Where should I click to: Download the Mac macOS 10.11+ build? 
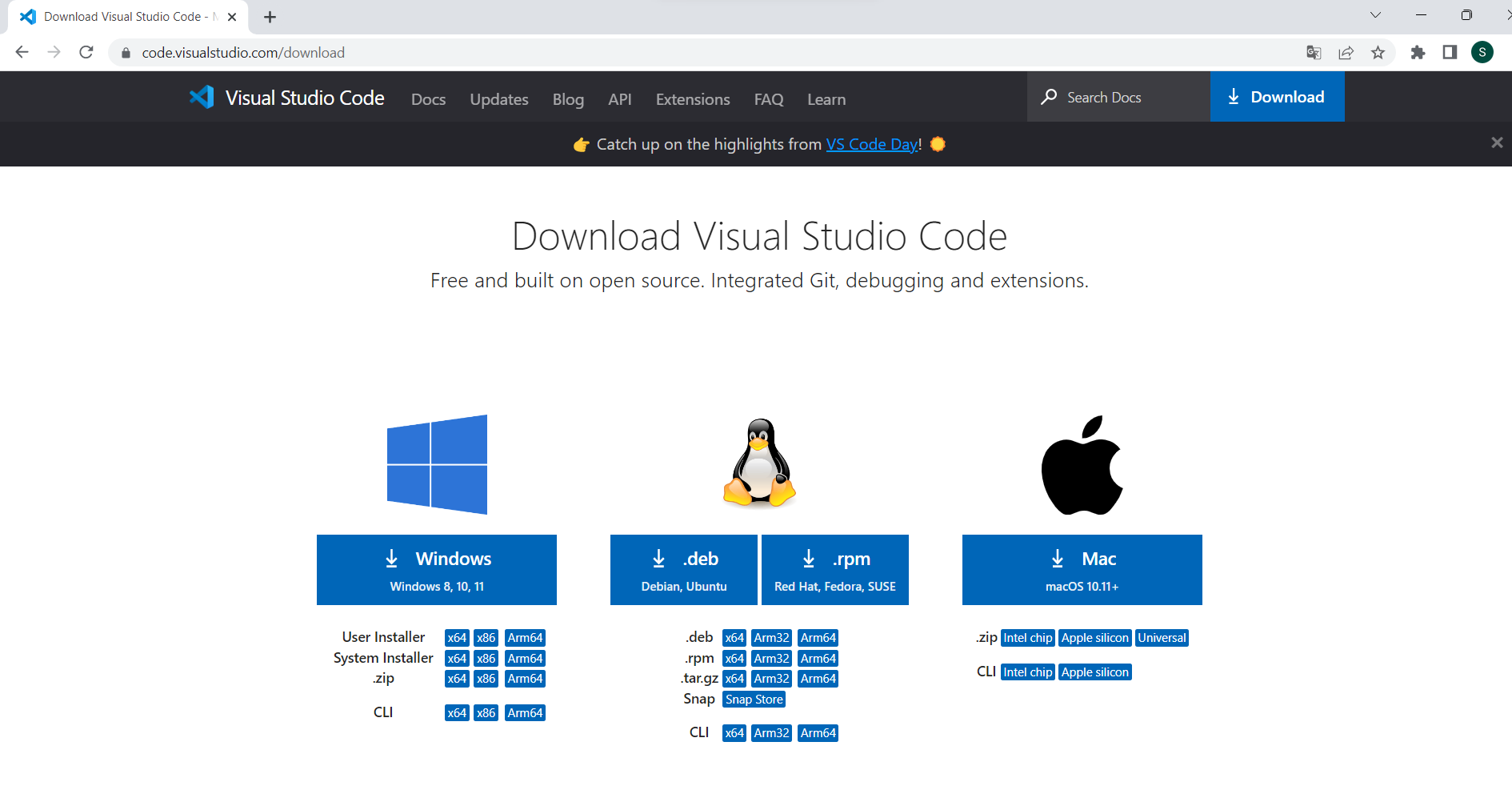point(1082,570)
